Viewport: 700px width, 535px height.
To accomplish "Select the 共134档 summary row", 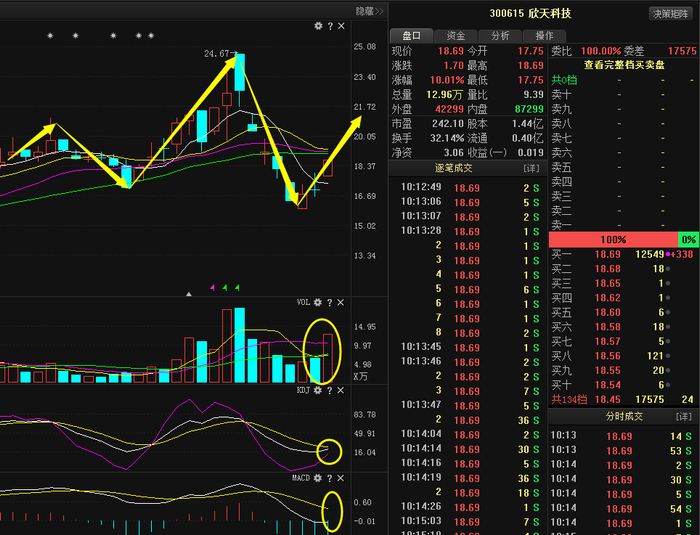I will pos(622,399).
